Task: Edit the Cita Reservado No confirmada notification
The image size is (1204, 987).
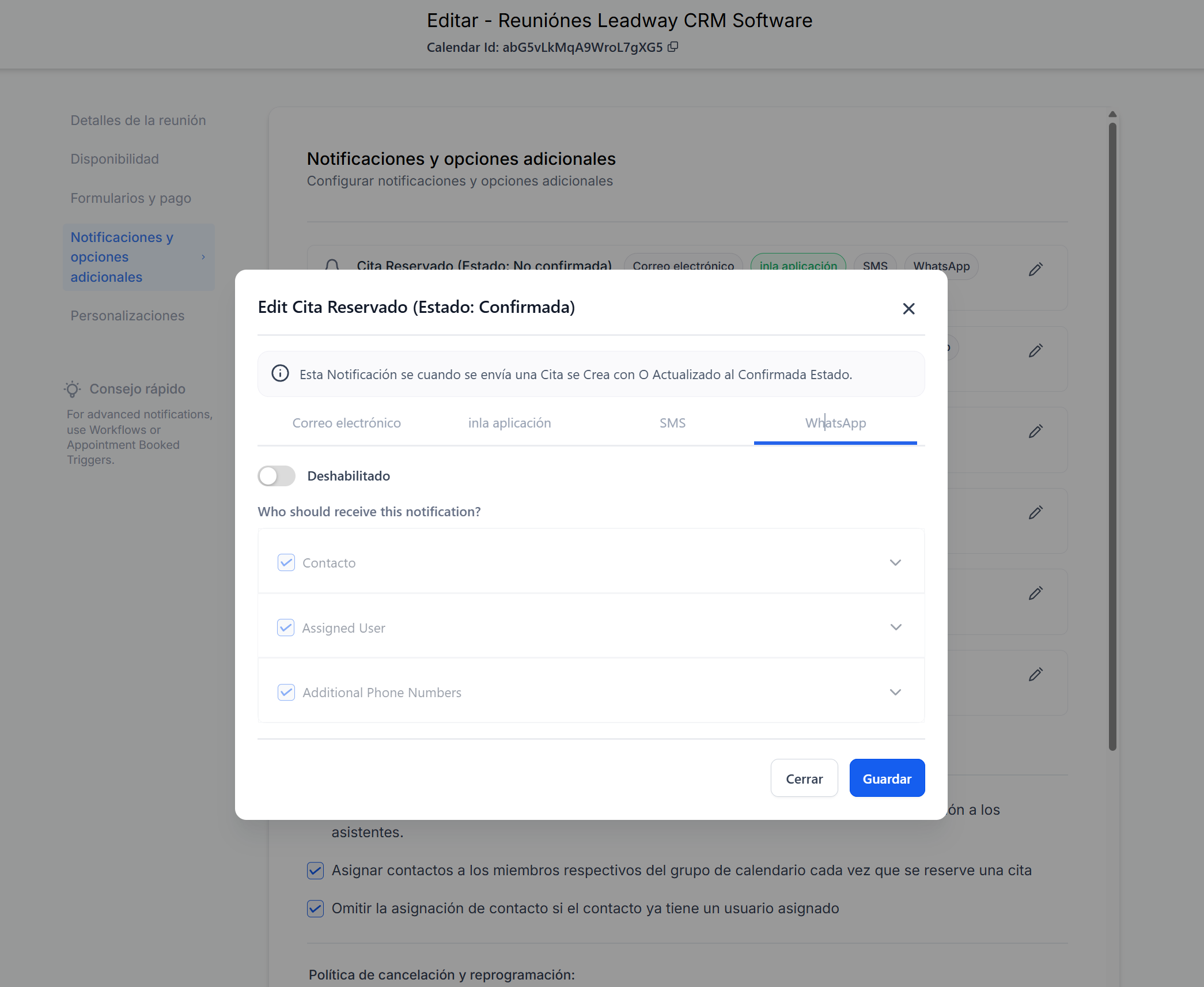Action: click(x=1035, y=269)
